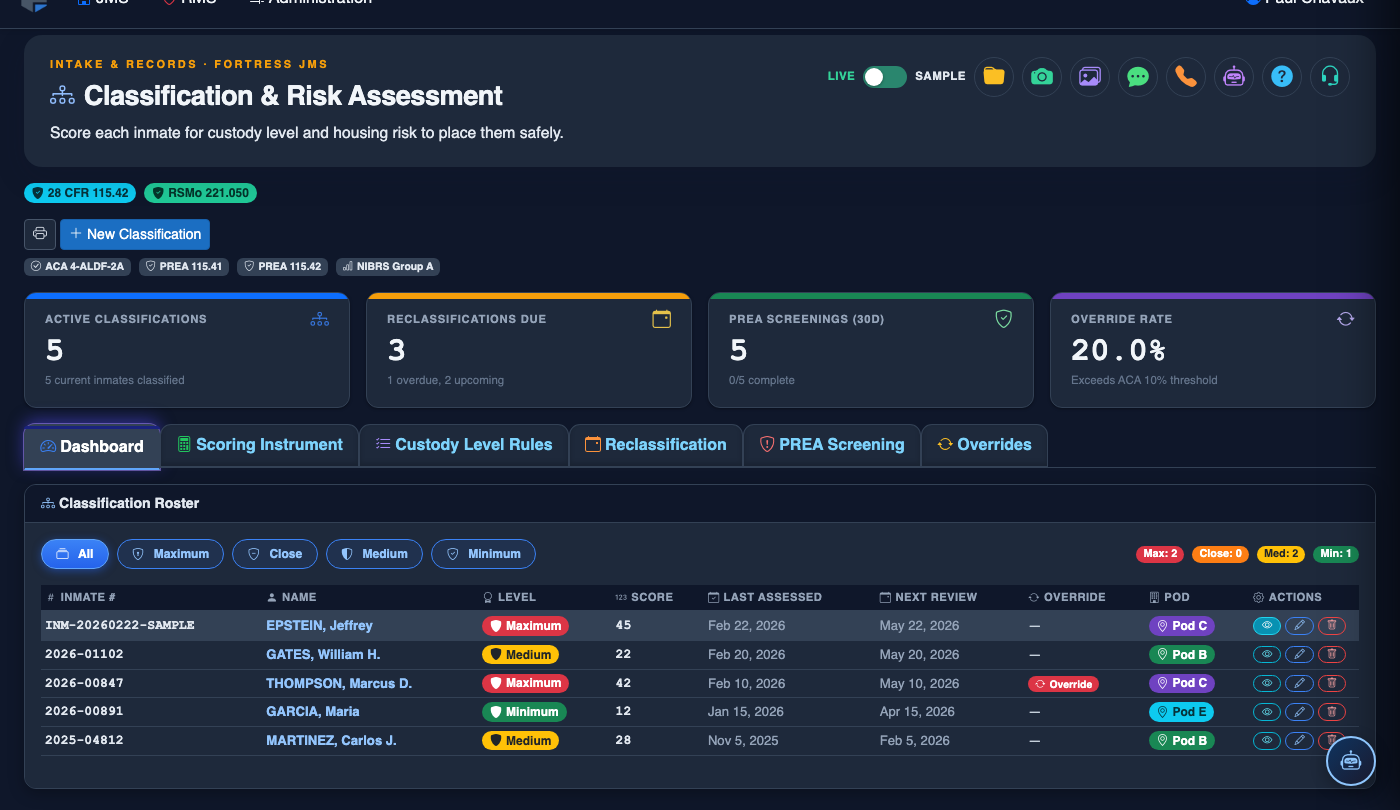Viewport: 1400px width, 810px height.
Task: Click the orange phone icon
Action: click(1185, 77)
